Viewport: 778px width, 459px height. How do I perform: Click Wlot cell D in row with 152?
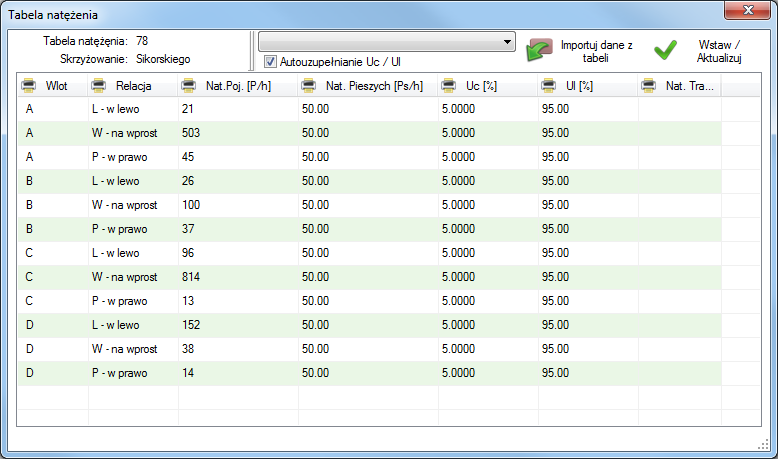click(53, 325)
